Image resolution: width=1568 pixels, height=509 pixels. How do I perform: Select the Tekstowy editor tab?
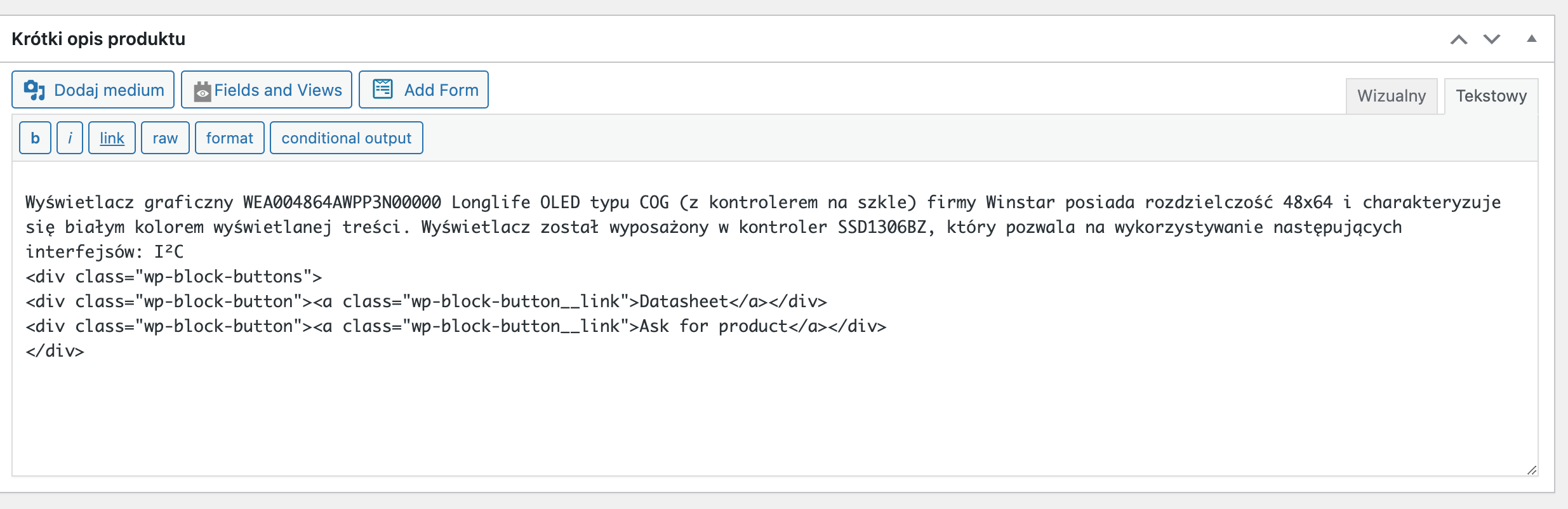point(1491,96)
